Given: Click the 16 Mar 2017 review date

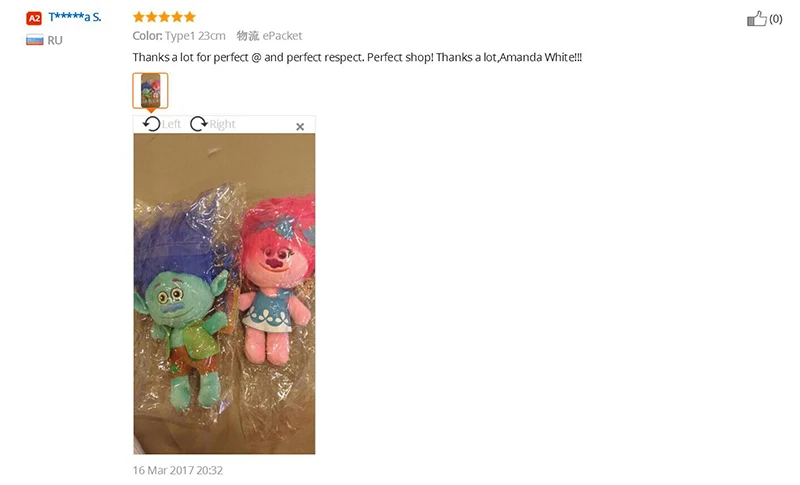Looking at the screenshot, I should point(178,470).
